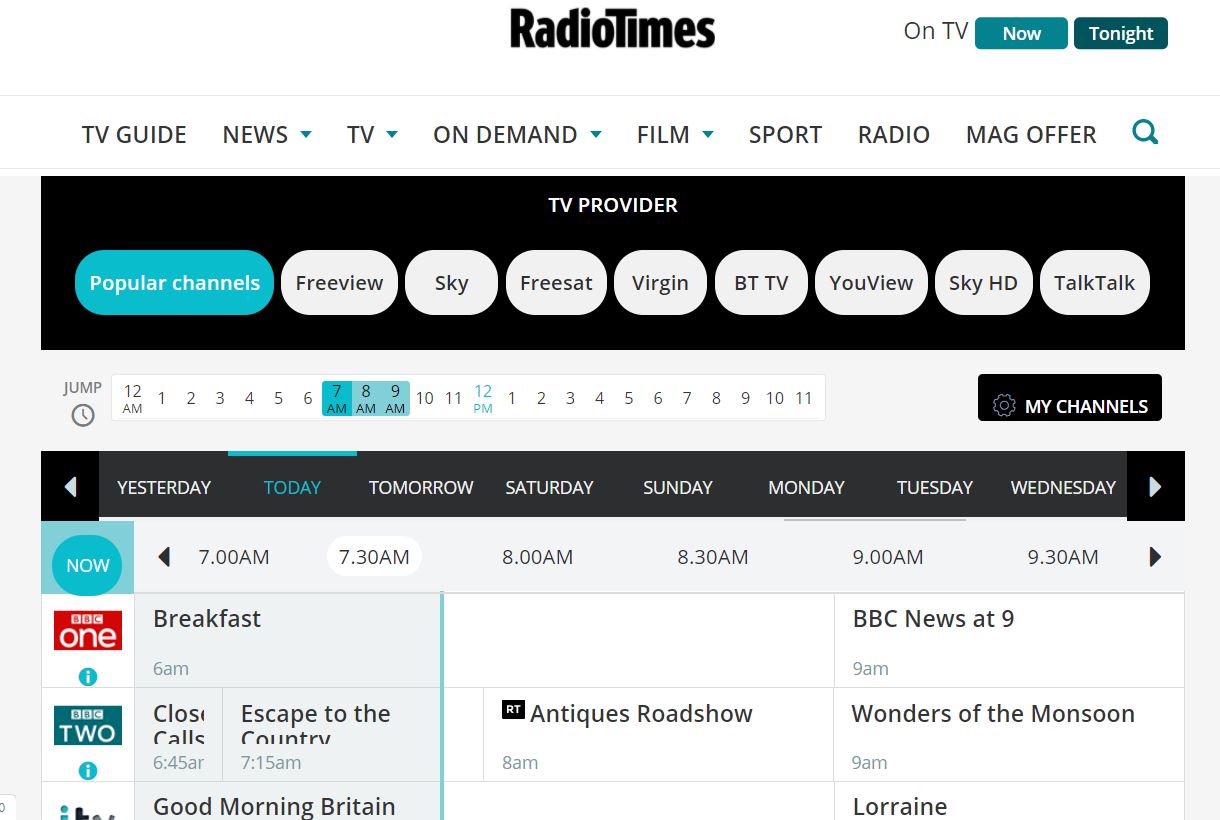Click the RadioTimes logo
Screen dimensions: 1220x820
point(612,29)
